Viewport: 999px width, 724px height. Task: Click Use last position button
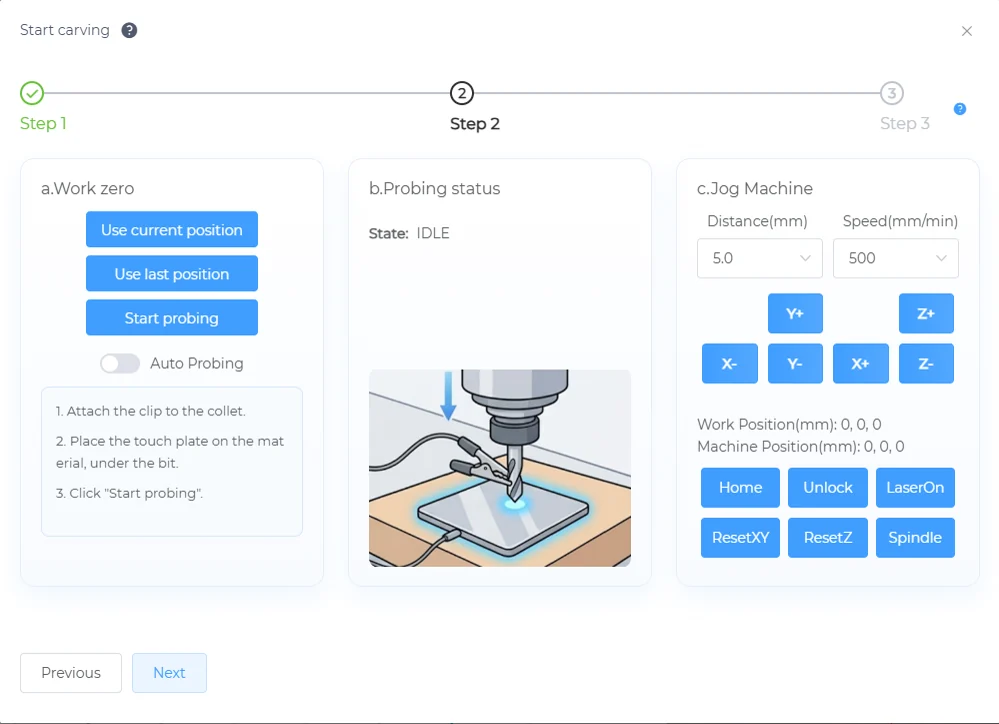(172, 273)
